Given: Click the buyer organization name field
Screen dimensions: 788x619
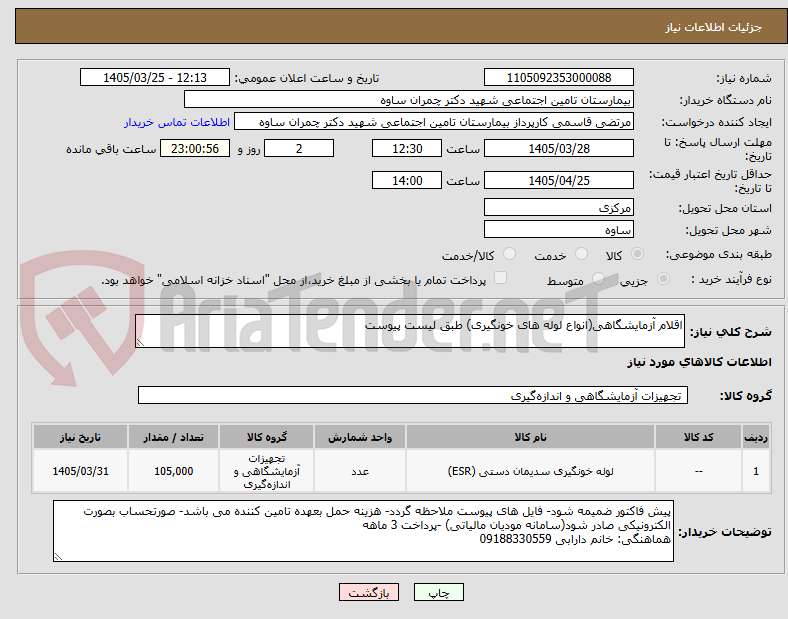Looking at the screenshot, I should [x=409, y=100].
